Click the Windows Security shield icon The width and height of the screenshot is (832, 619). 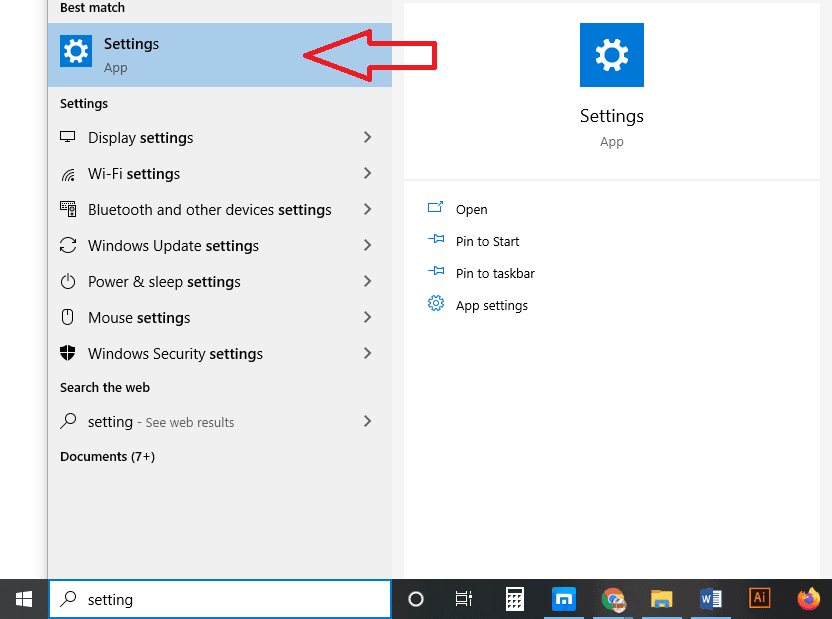point(67,353)
